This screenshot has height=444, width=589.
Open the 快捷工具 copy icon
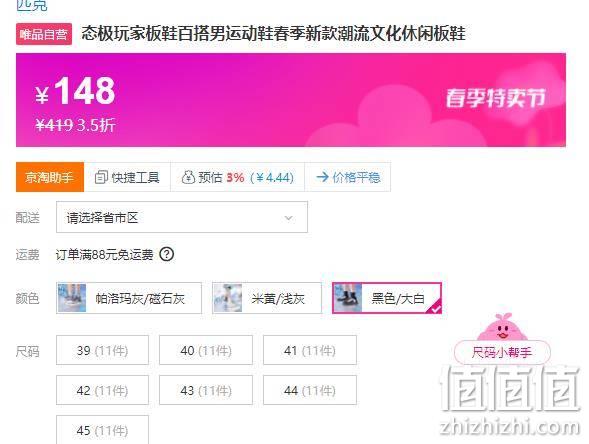[101, 177]
